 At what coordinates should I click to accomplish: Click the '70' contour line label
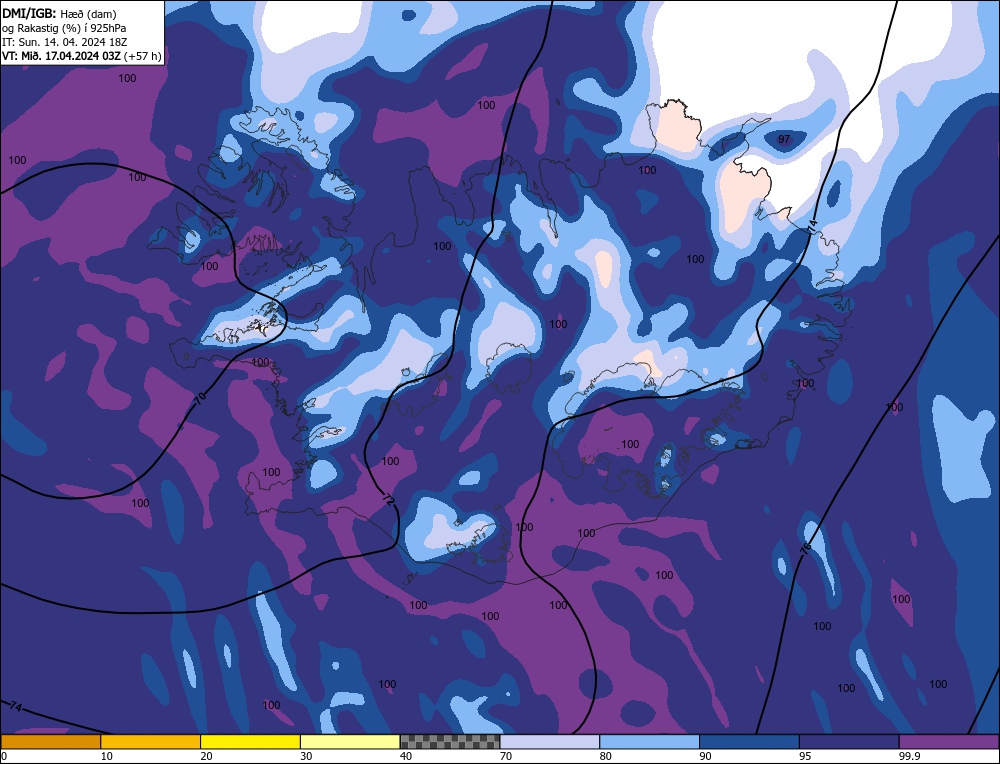[200, 399]
